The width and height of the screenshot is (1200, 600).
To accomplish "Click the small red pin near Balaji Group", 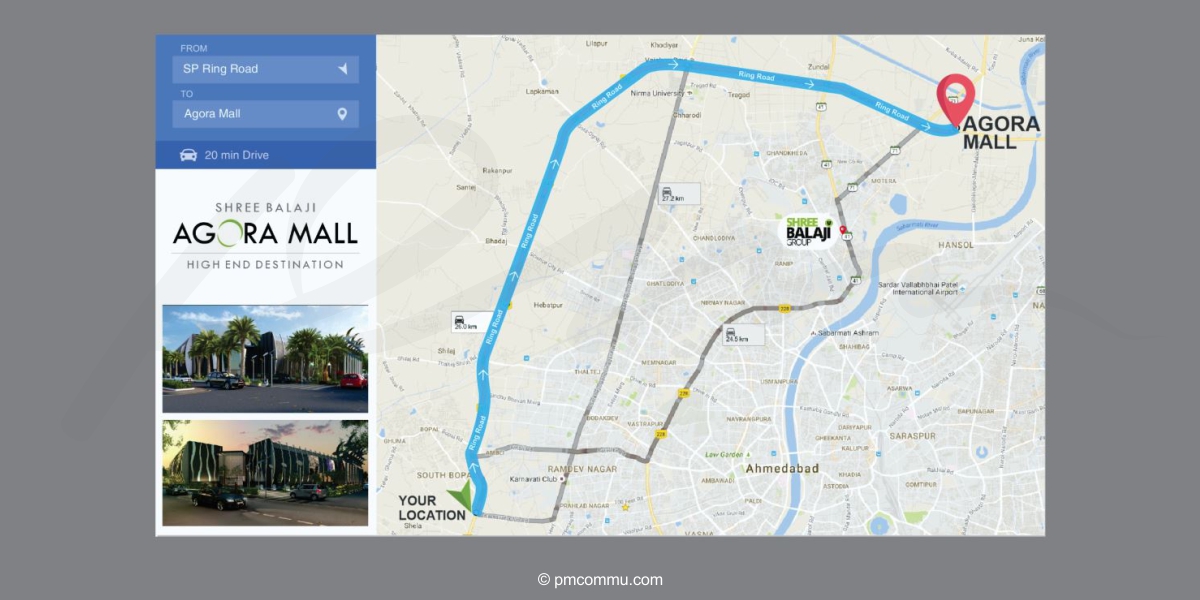I will pos(843,231).
